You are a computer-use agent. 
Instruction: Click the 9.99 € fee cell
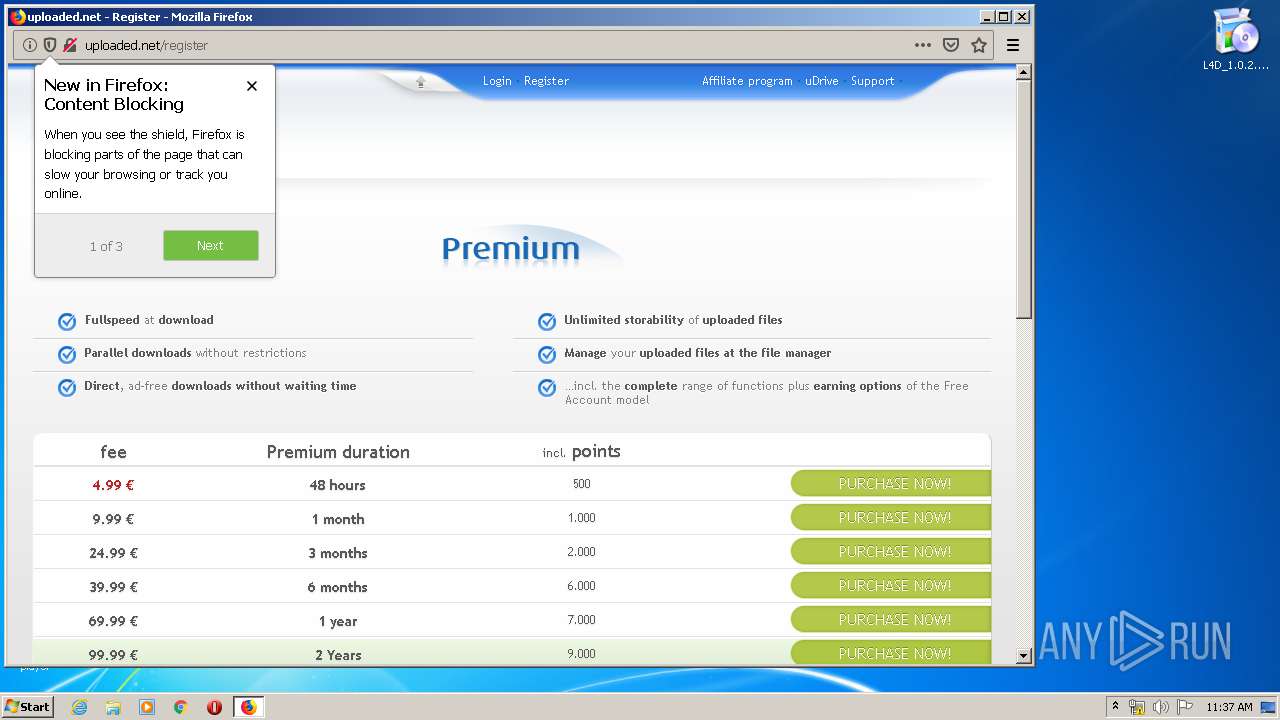(113, 519)
